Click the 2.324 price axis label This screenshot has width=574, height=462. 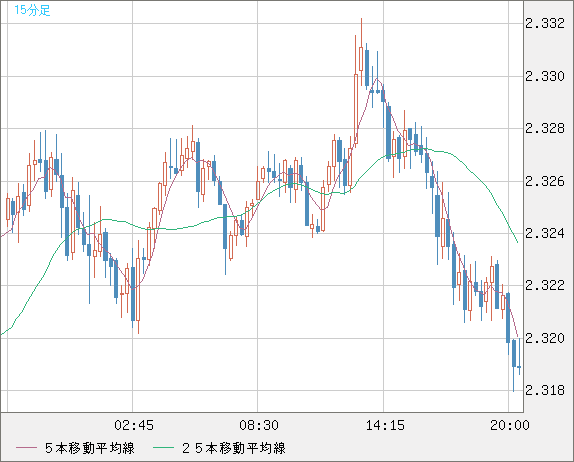click(x=545, y=233)
